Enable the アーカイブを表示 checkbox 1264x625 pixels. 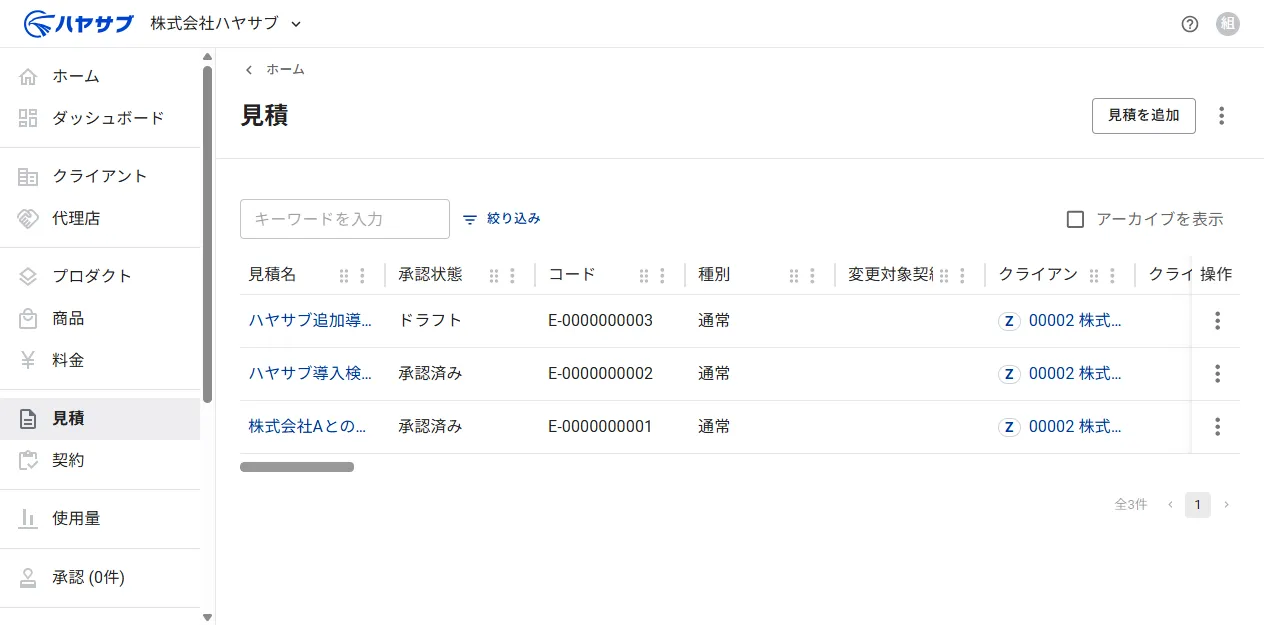(1076, 219)
